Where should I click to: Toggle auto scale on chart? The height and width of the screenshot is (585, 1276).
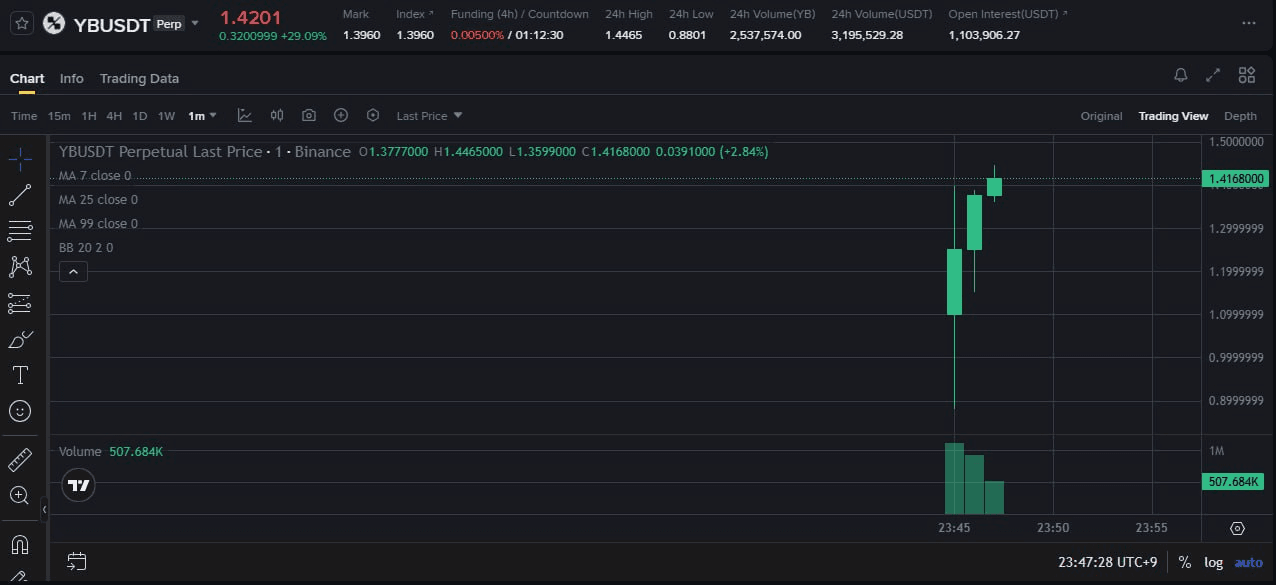[1248, 562]
